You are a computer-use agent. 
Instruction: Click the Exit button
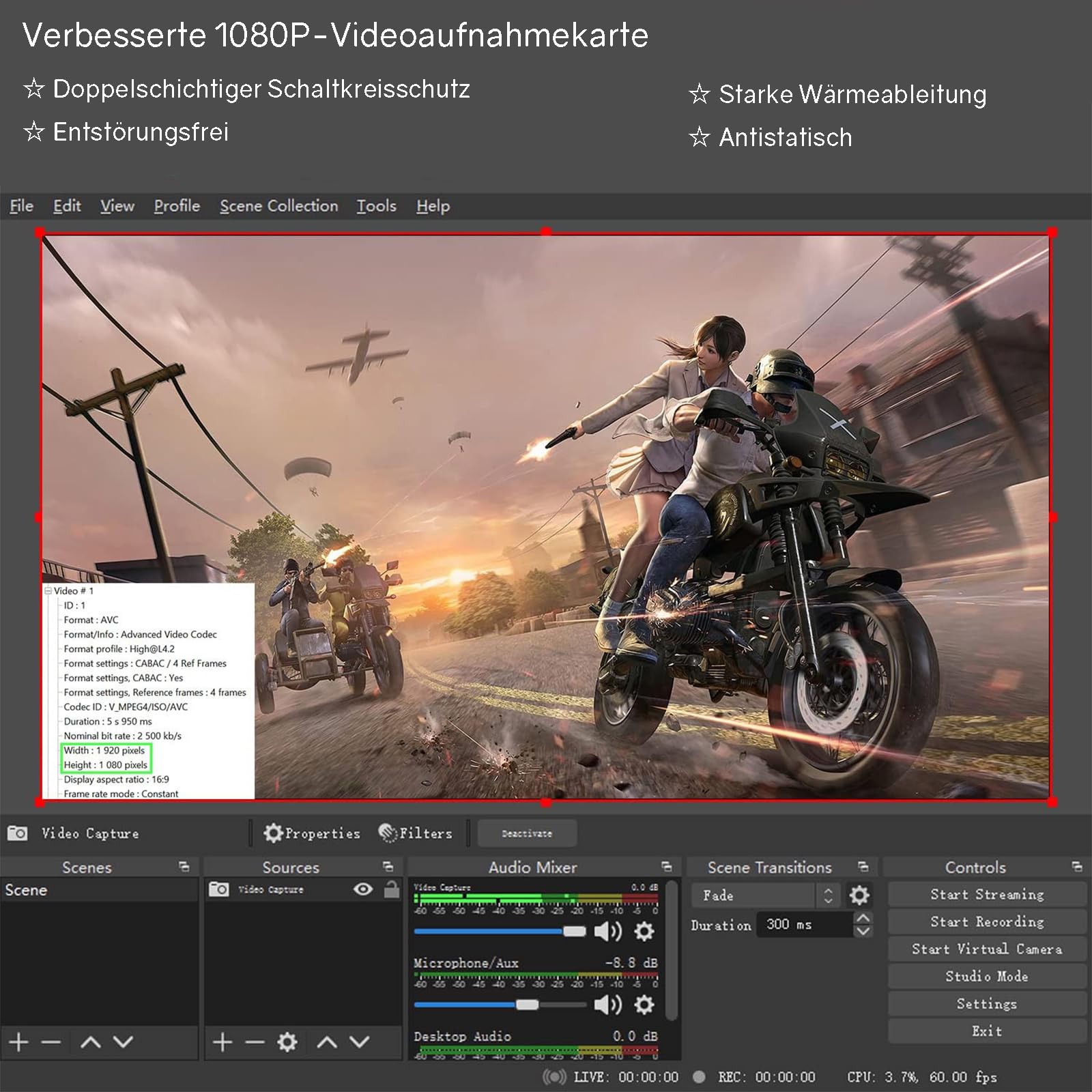987,1031
